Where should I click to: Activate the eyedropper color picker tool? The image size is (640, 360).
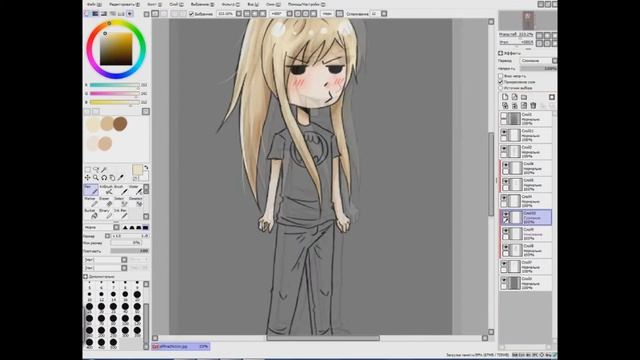tap(120, 178)
